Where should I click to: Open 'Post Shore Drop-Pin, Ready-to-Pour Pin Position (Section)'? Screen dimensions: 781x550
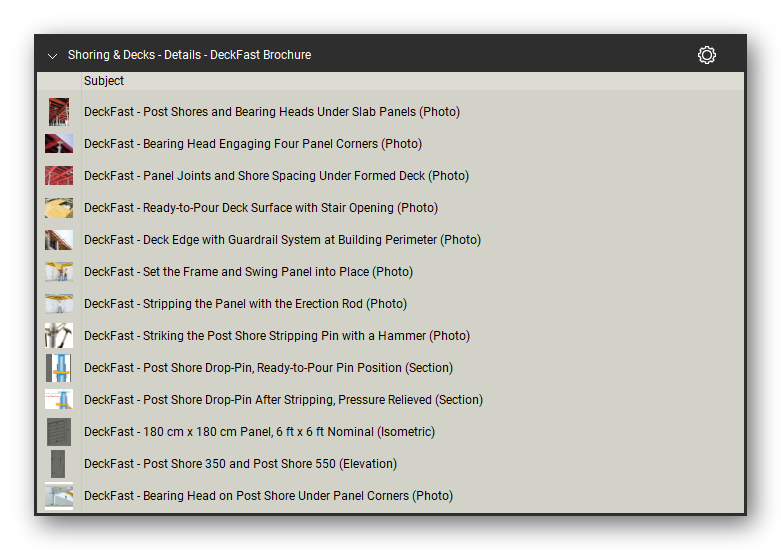point(268,368)
